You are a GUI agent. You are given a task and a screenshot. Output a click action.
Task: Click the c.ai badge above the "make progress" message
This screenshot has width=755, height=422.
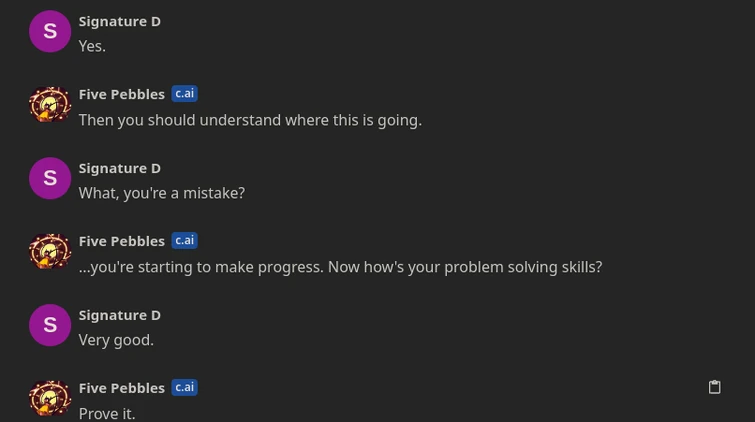pos(184,241)
